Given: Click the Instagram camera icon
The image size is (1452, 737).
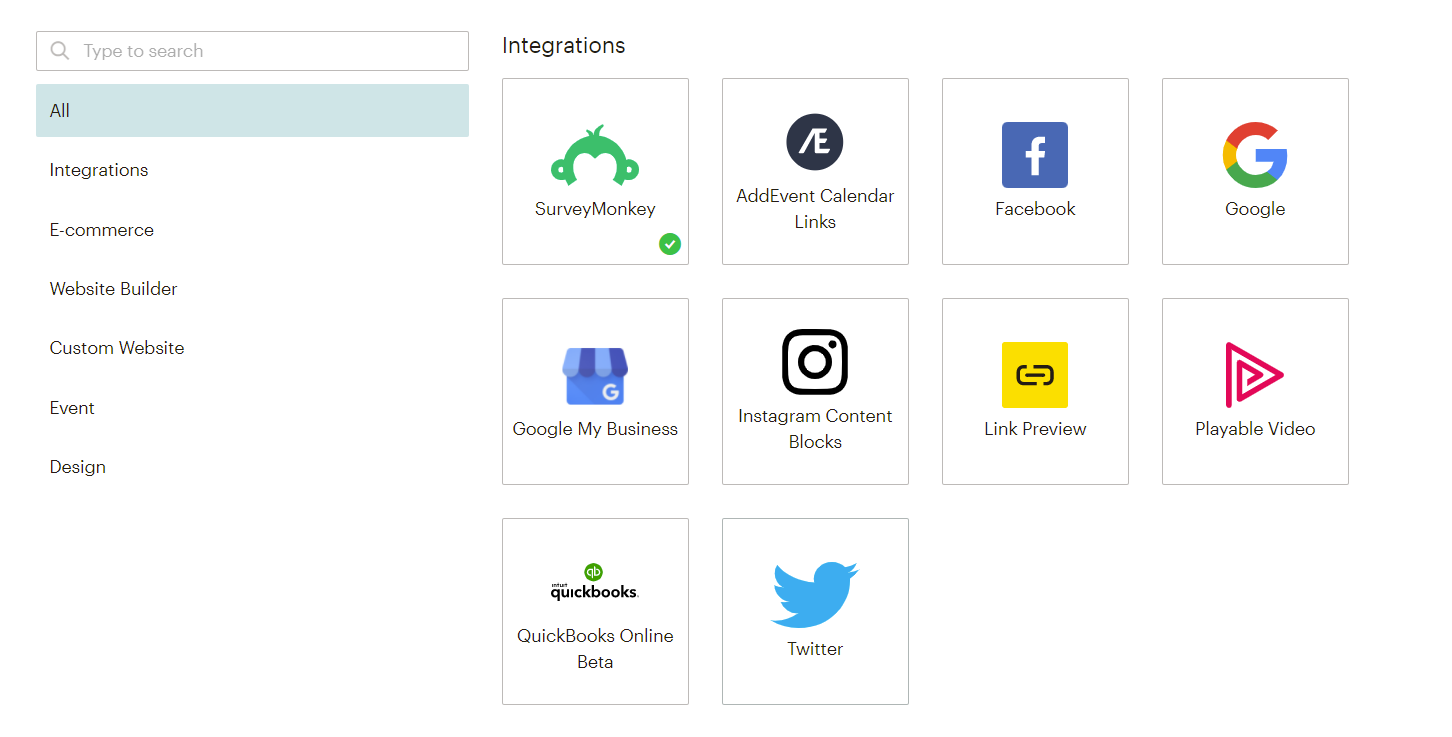Looking at the screenshot, I should click(x=815, y=362).
